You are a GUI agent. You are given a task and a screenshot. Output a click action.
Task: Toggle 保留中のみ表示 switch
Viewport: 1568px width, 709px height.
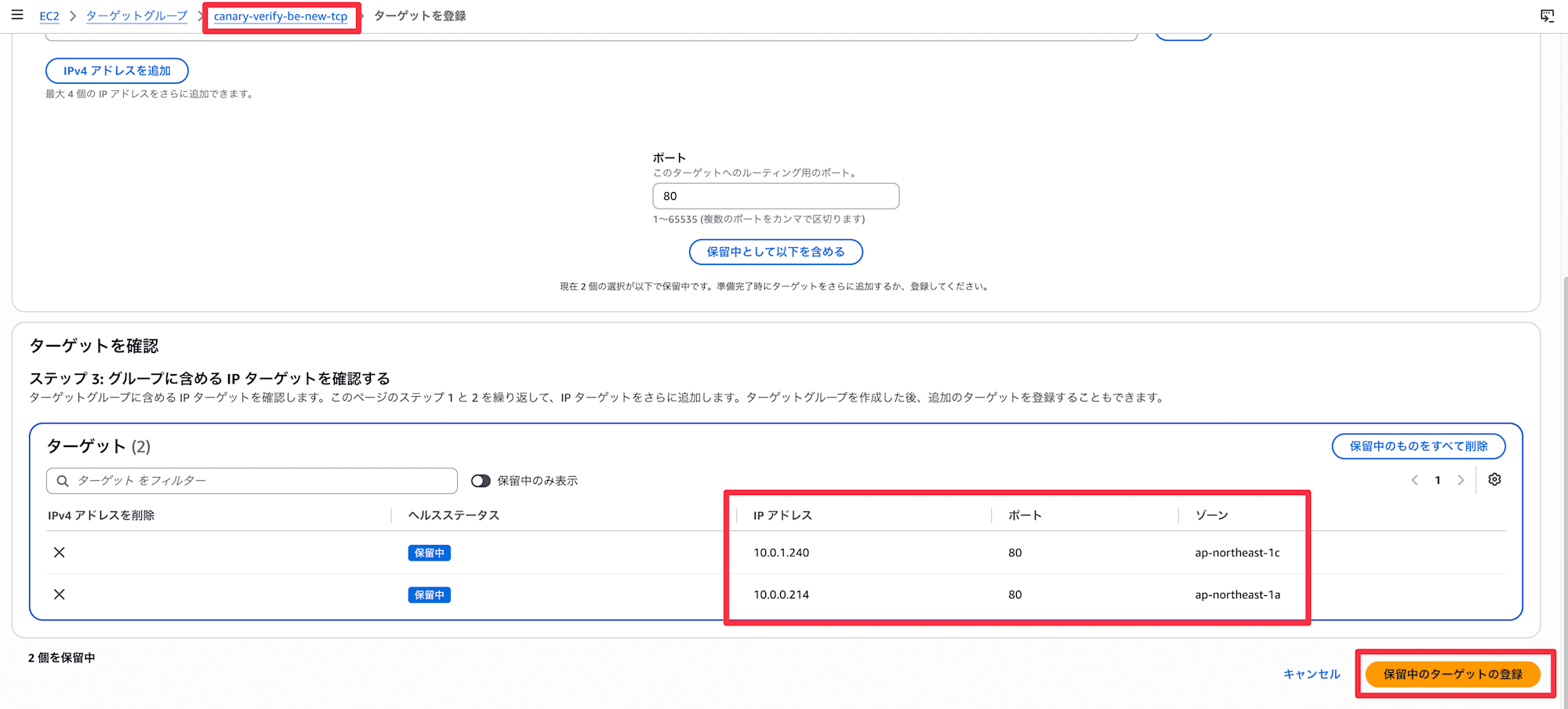481,481
